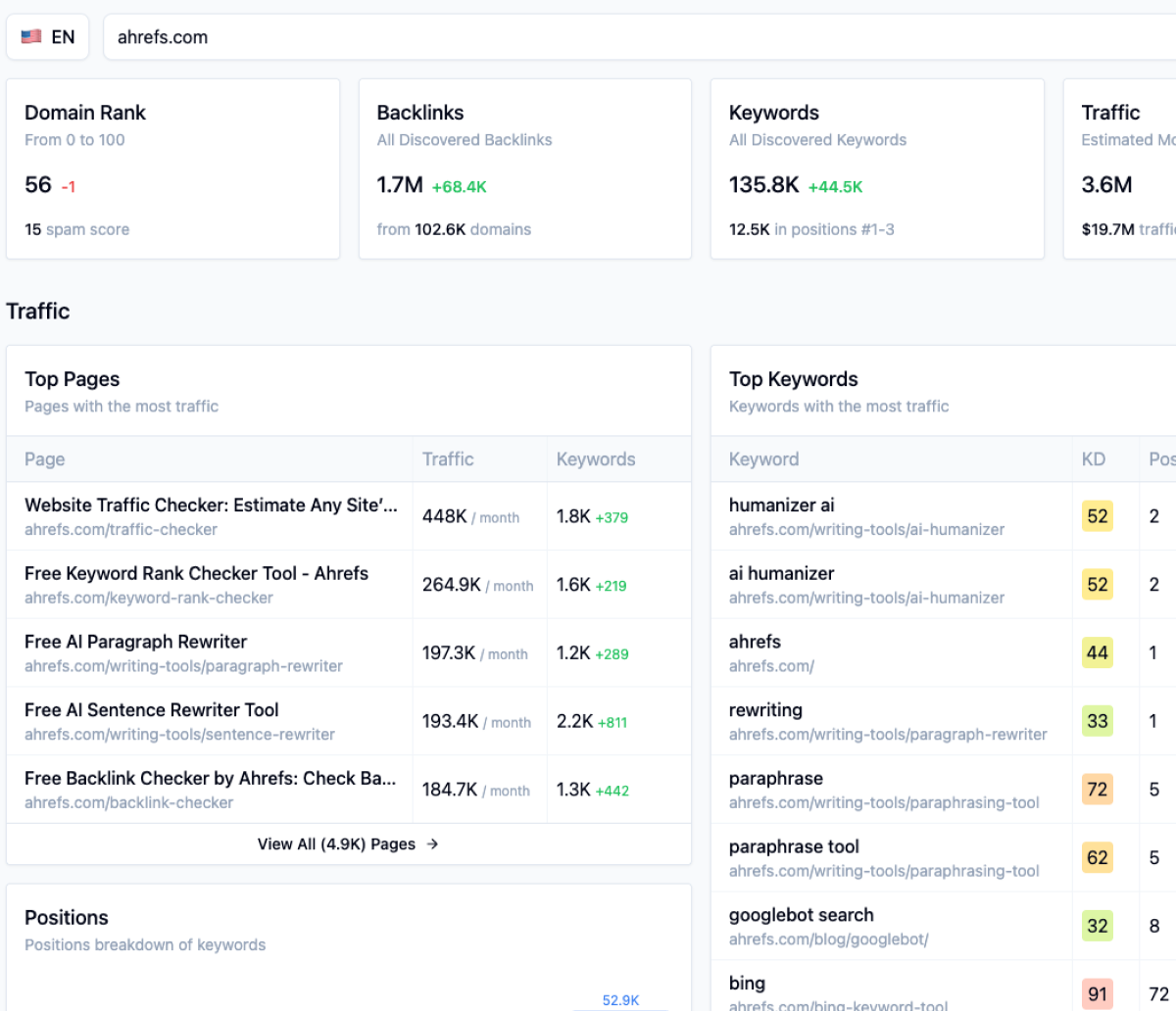Screen dimensions: 1176x1011
Task: Open the Website Traffic Checker page link
Action: pyautogui.click(x=211, y=505)
